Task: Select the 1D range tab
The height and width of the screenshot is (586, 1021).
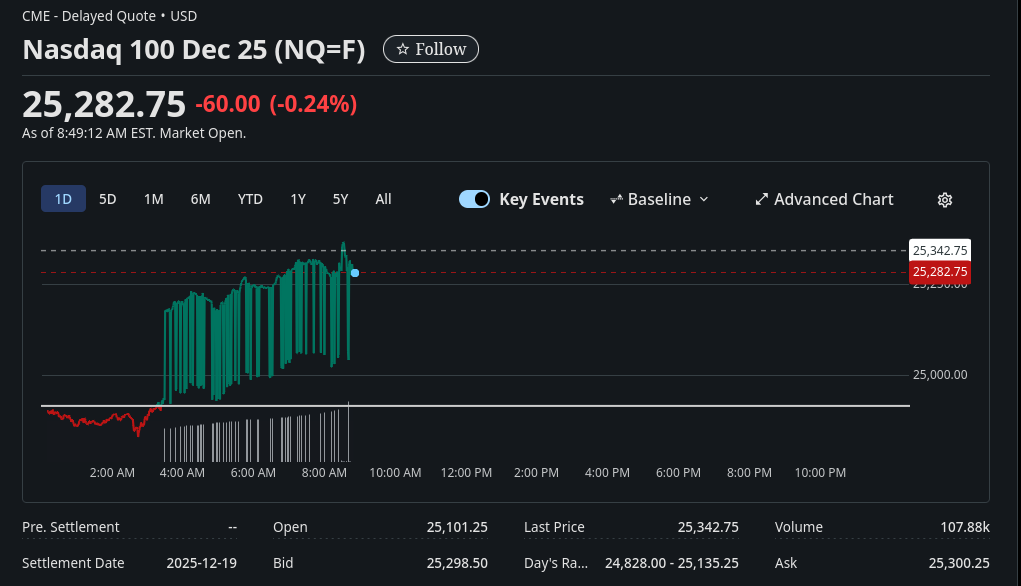Action: click(x=63, y=199)
